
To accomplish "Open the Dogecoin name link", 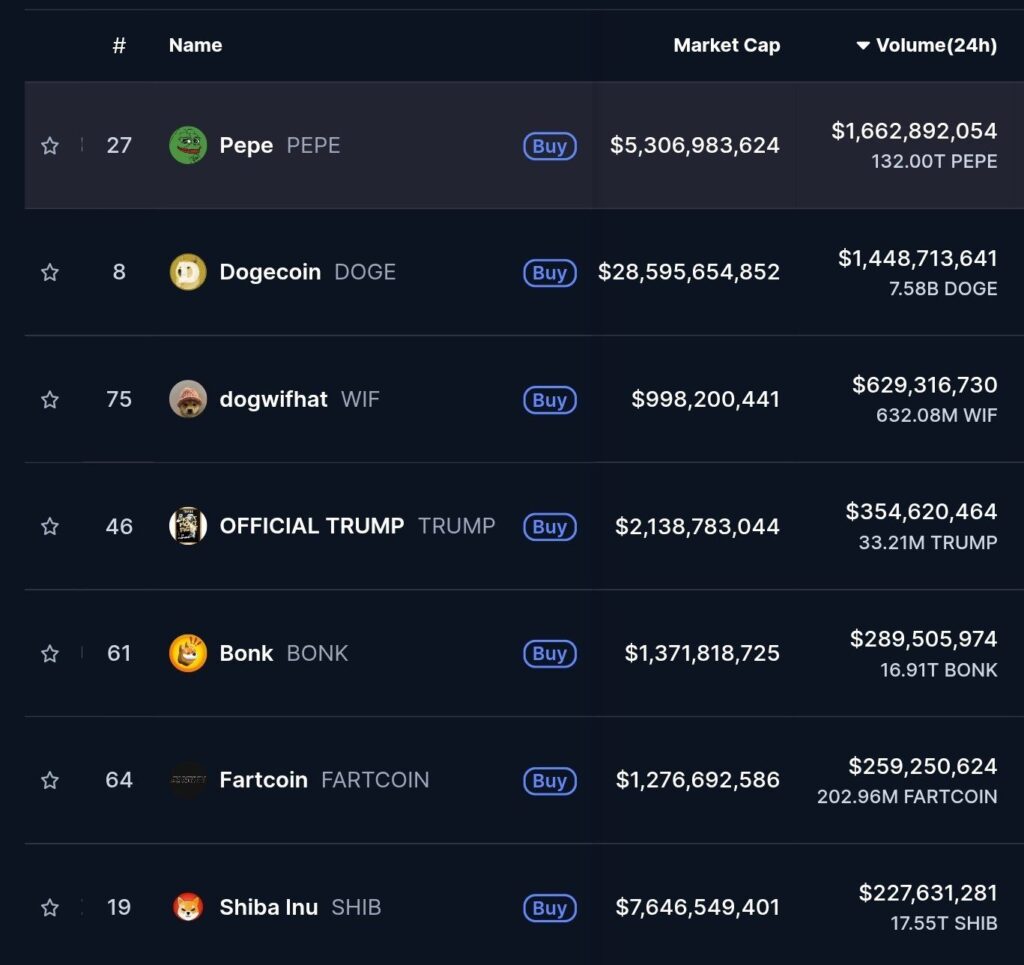I will (270, 272).
